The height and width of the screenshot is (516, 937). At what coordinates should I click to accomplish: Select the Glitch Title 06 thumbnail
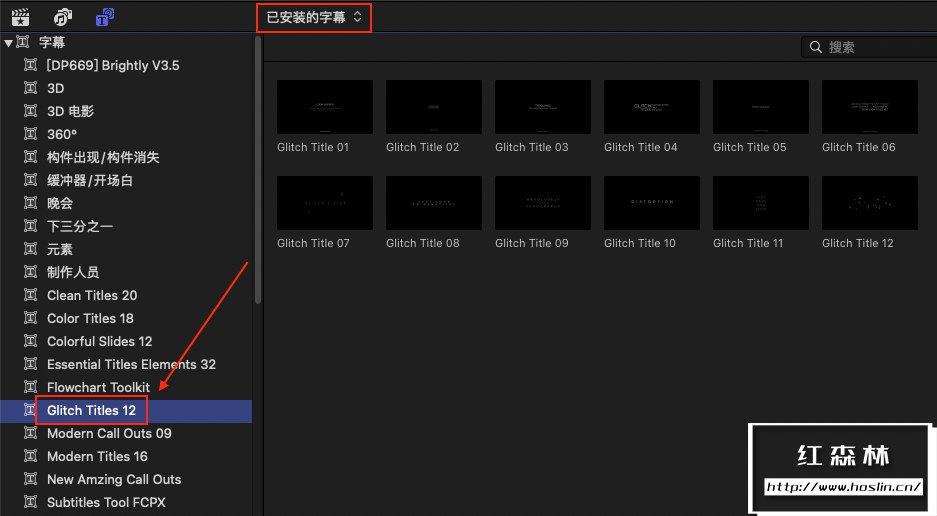tap(870, 107)
